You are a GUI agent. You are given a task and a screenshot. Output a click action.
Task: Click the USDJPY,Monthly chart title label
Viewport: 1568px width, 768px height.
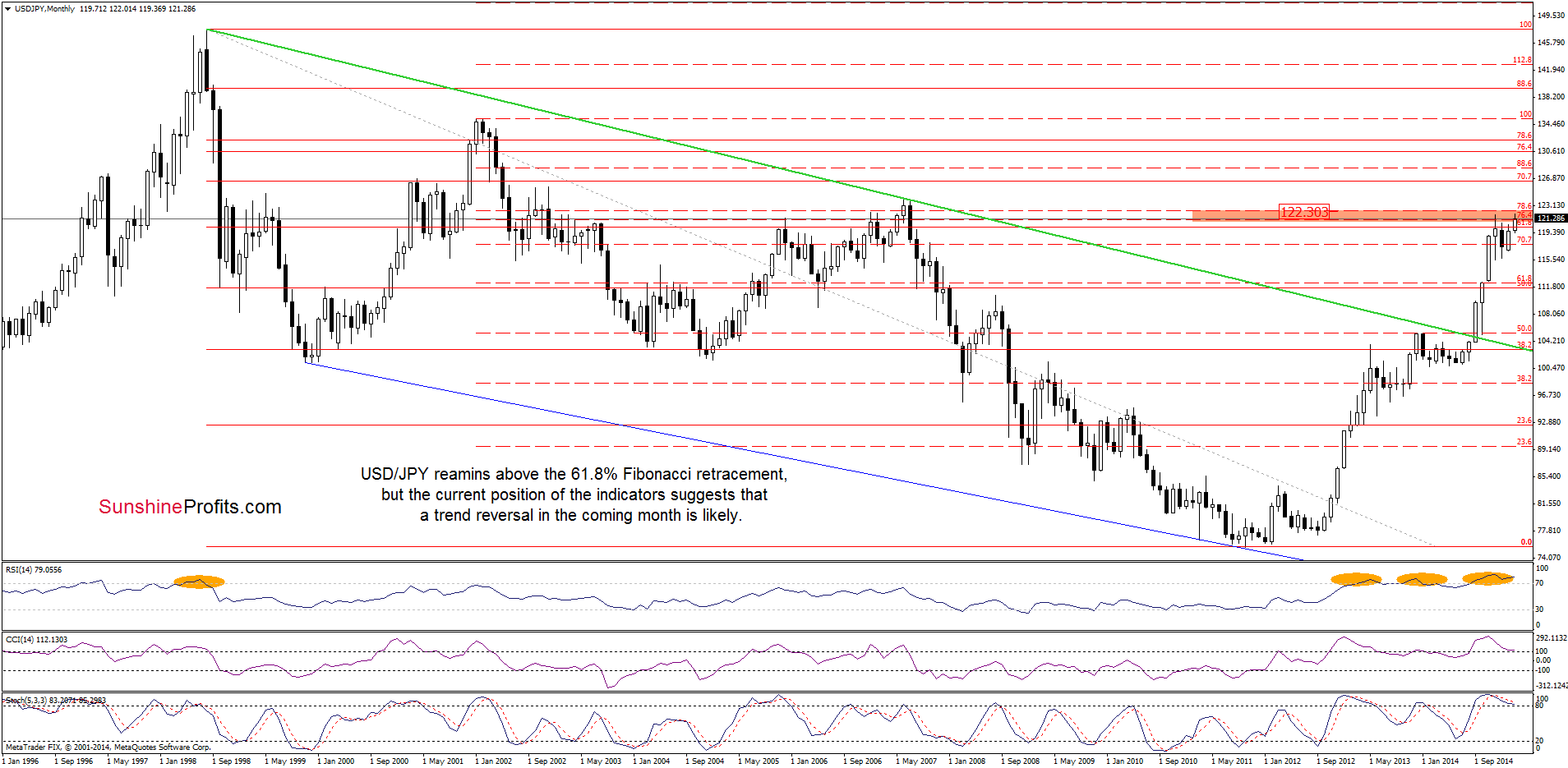point(45,9)
